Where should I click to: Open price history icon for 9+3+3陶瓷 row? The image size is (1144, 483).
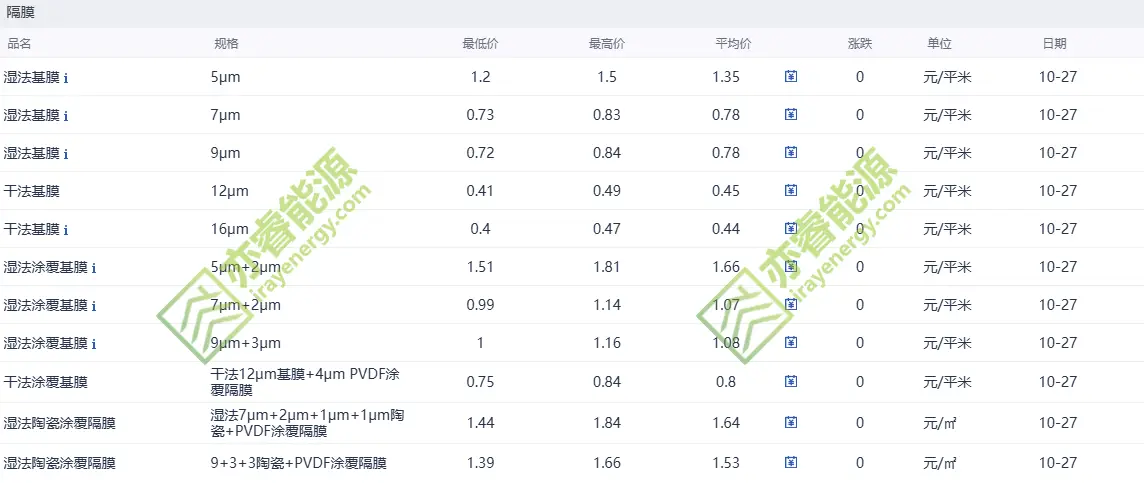click(791, 463)
